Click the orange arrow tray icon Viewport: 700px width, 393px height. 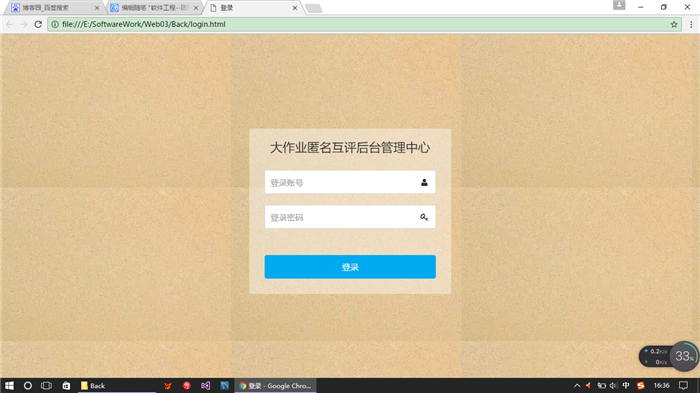(x=588, y=385)
